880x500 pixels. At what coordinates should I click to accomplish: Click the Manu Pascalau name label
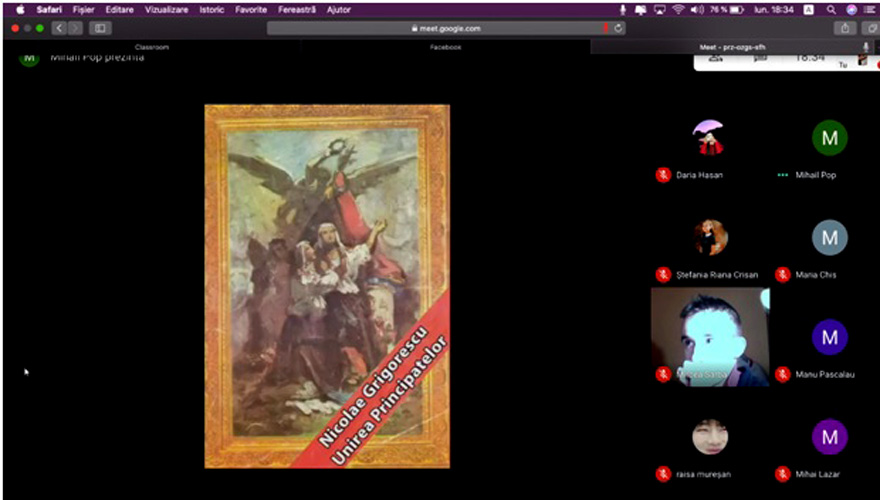825,374
